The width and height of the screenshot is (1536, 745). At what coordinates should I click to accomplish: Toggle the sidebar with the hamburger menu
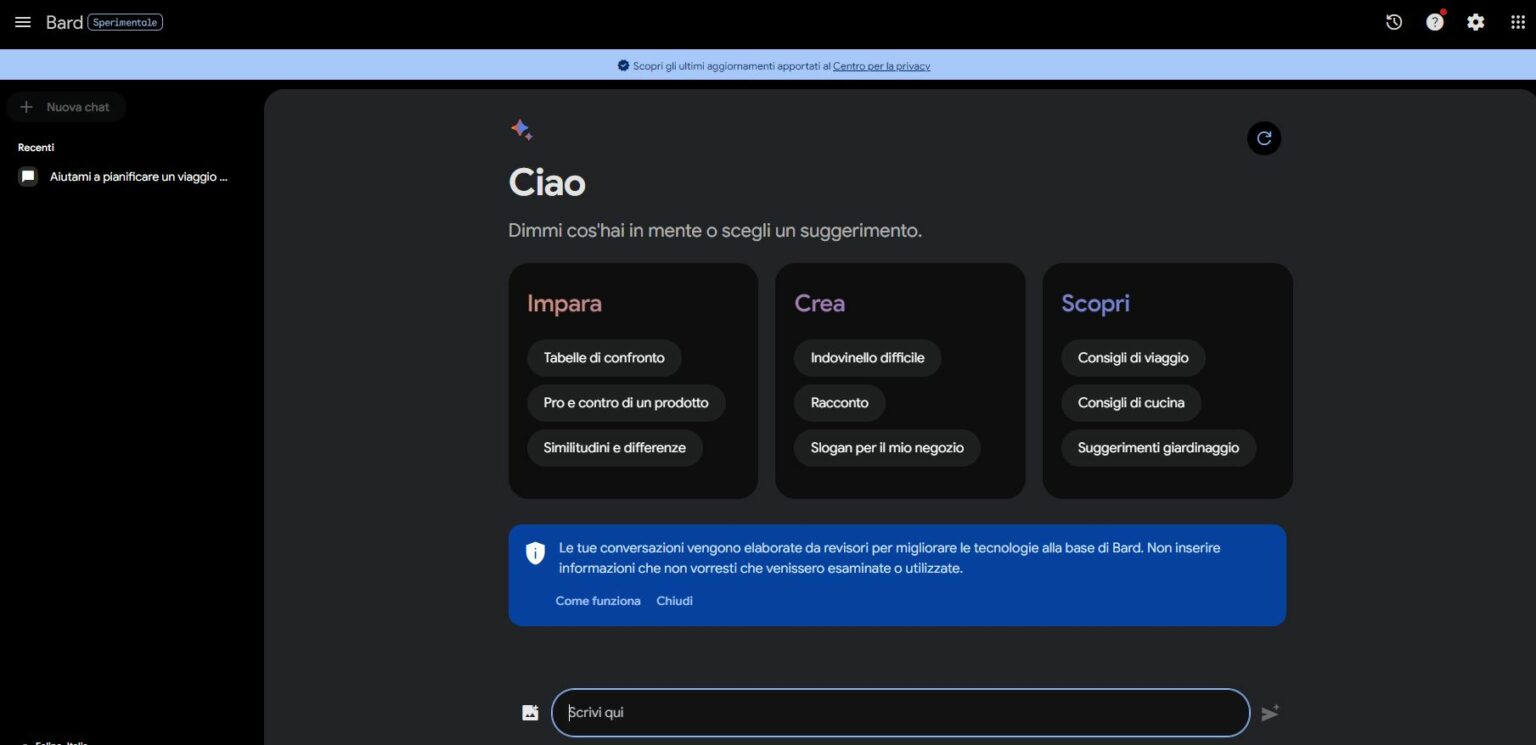pyautogui.click(x=23, y=21)
